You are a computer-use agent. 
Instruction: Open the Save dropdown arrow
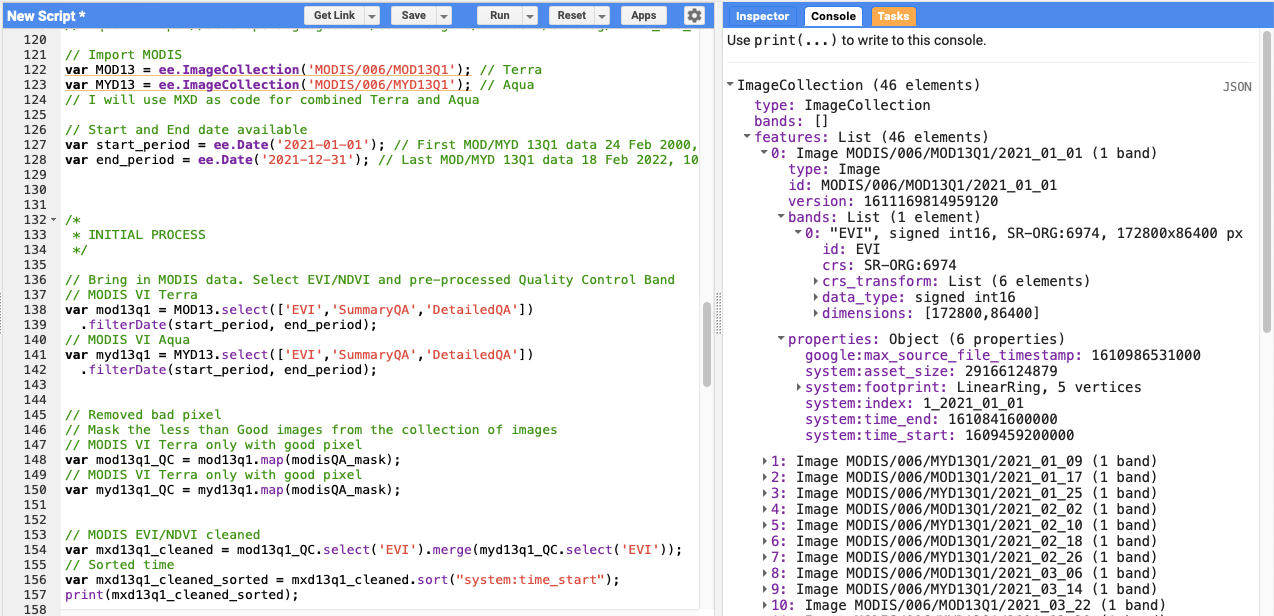click(x=444, y=16)
